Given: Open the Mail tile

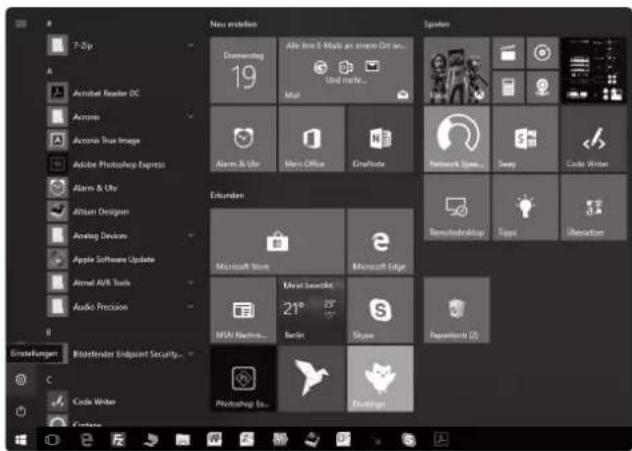Looking at the screenshot, I should [346, 70].
